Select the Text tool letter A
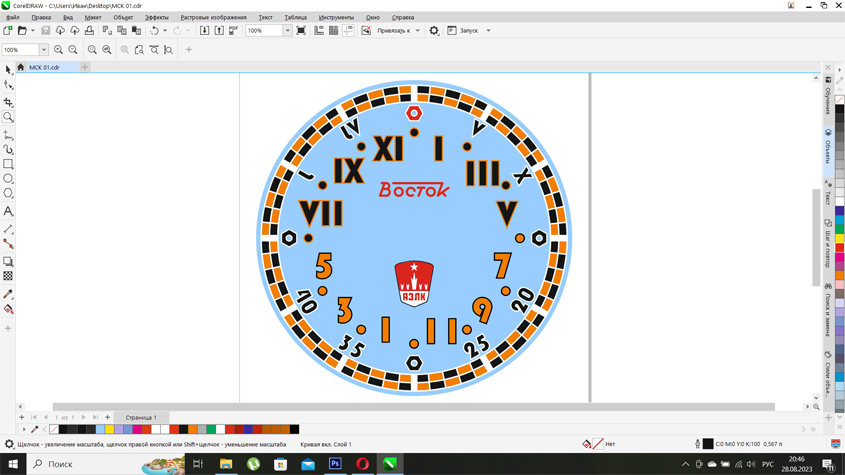 [8, 211]
